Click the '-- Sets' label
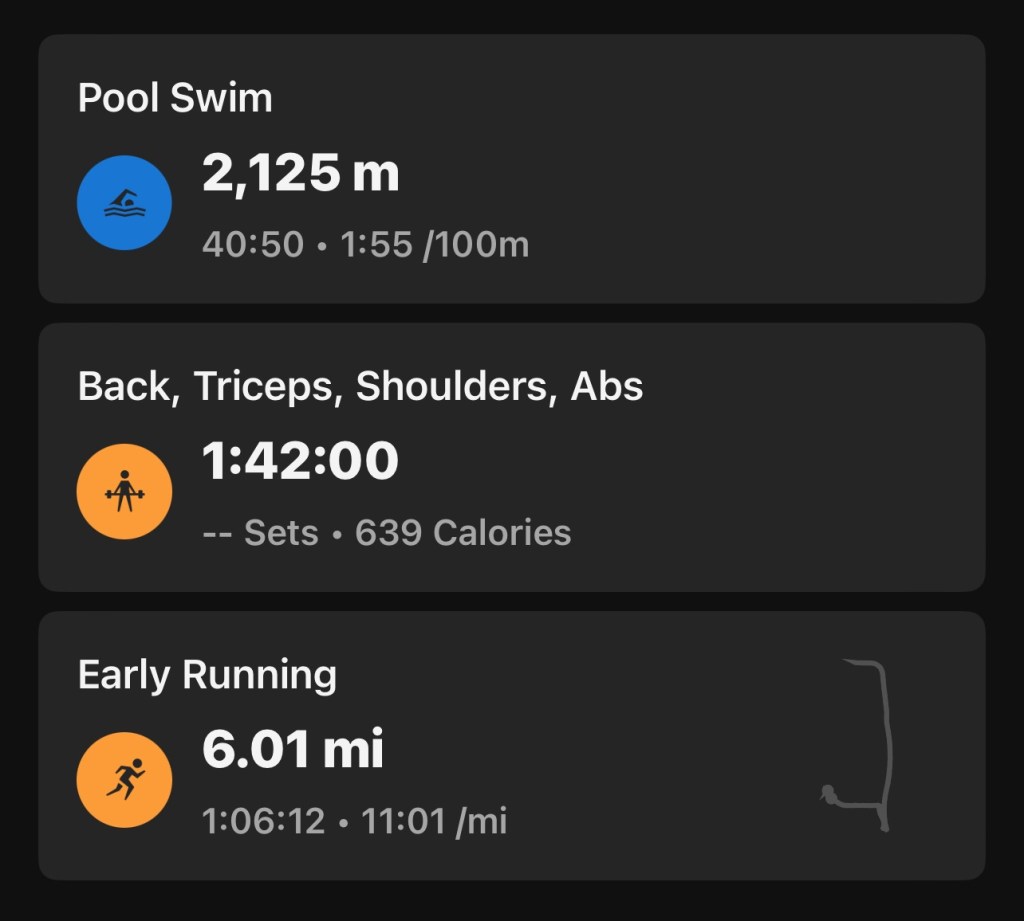Viewport: 1024px width, 921px height. pyautogui.click(x=260, y=533)
